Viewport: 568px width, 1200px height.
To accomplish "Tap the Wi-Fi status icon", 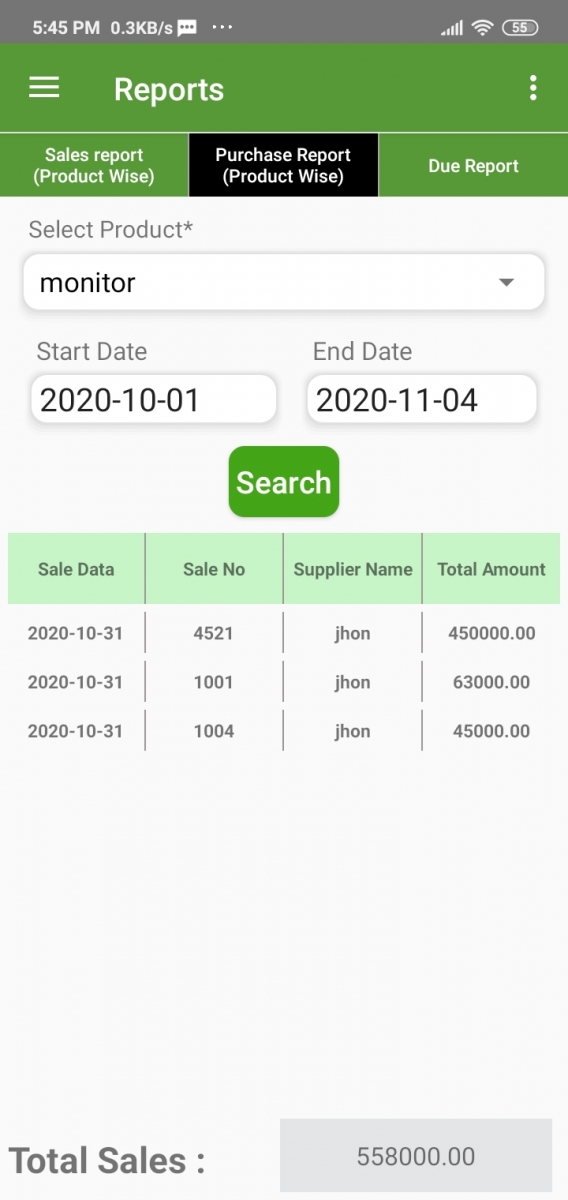I will click(x=483, y=28).
